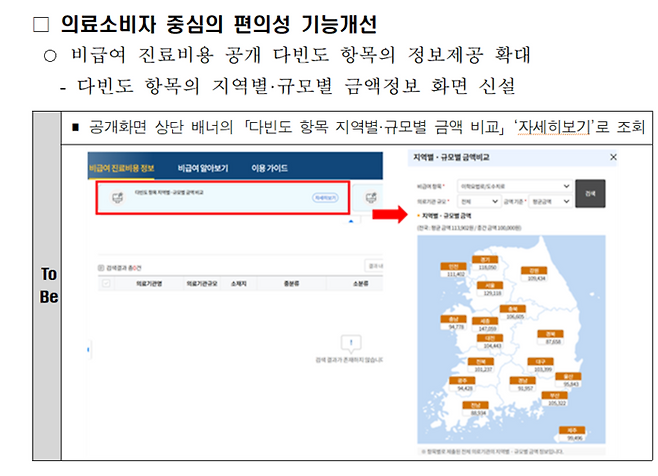Open the 이용 가이드 tab
658x476 pixels.
click(x=269, y=168)
